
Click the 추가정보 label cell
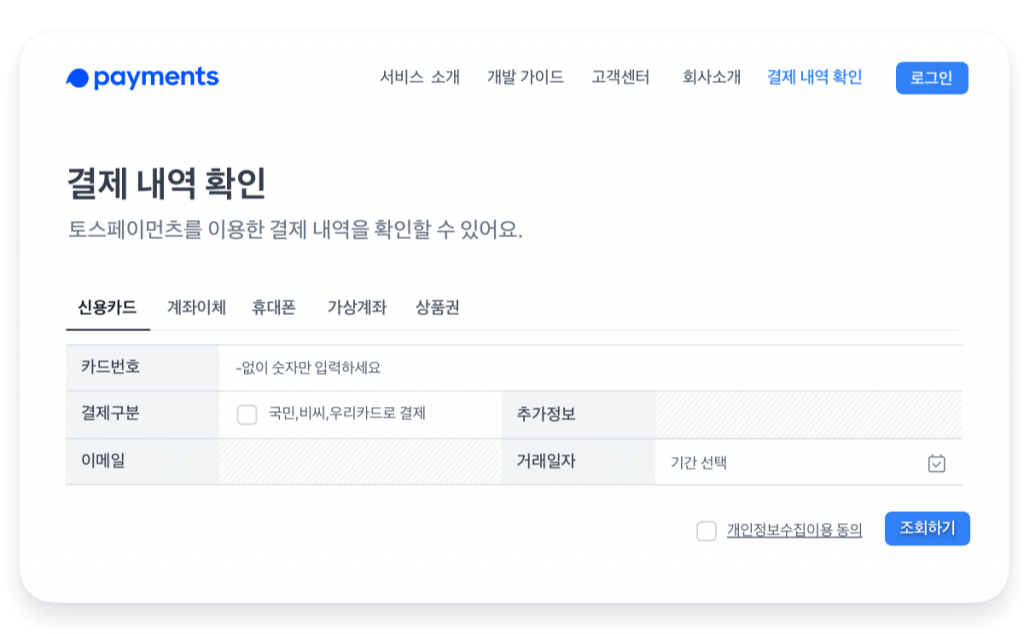point(578,415)
